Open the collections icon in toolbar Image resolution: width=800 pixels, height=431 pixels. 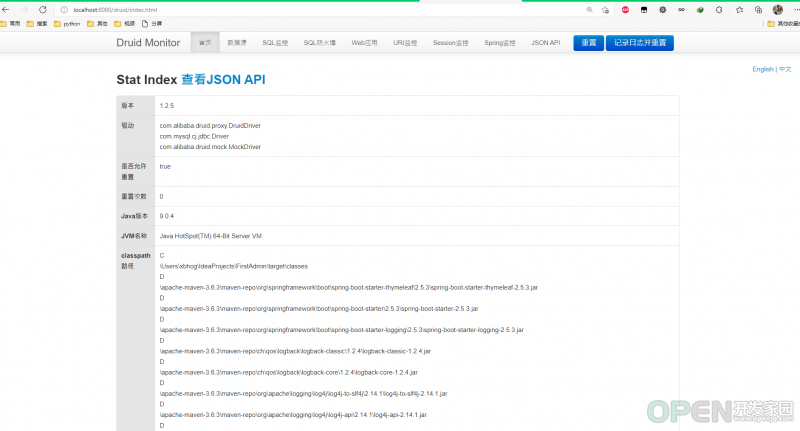[759, 10]
